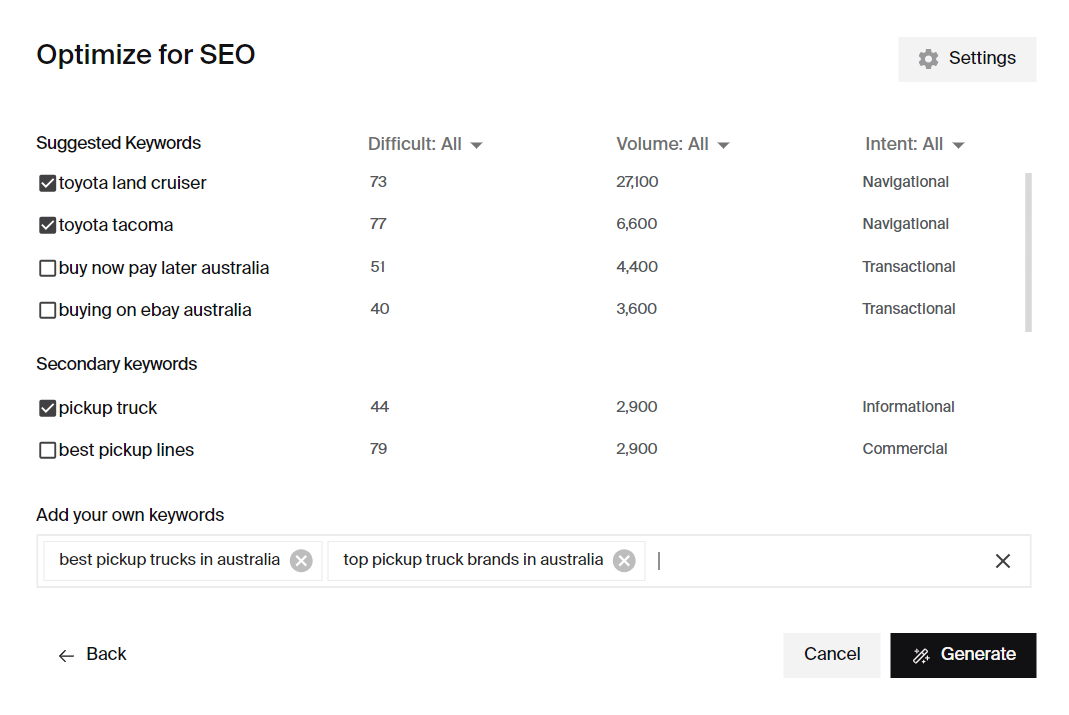Uncheck the 'toyota land cruiser' keyword
Image resolution: width=1069 pixels, height=715 pixels.
47,182
